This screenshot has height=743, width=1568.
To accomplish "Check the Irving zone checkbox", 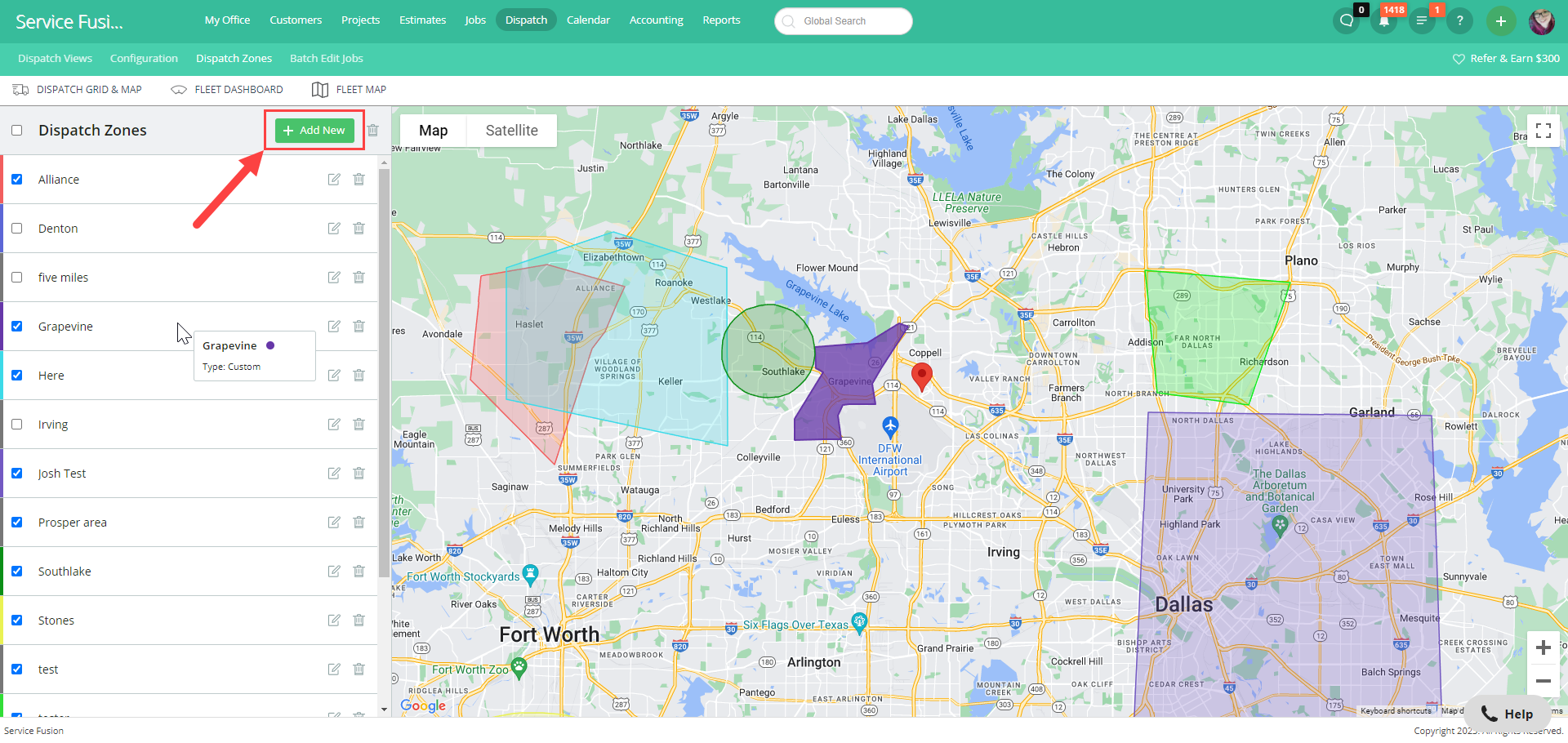I will click(x=16, y=425).
